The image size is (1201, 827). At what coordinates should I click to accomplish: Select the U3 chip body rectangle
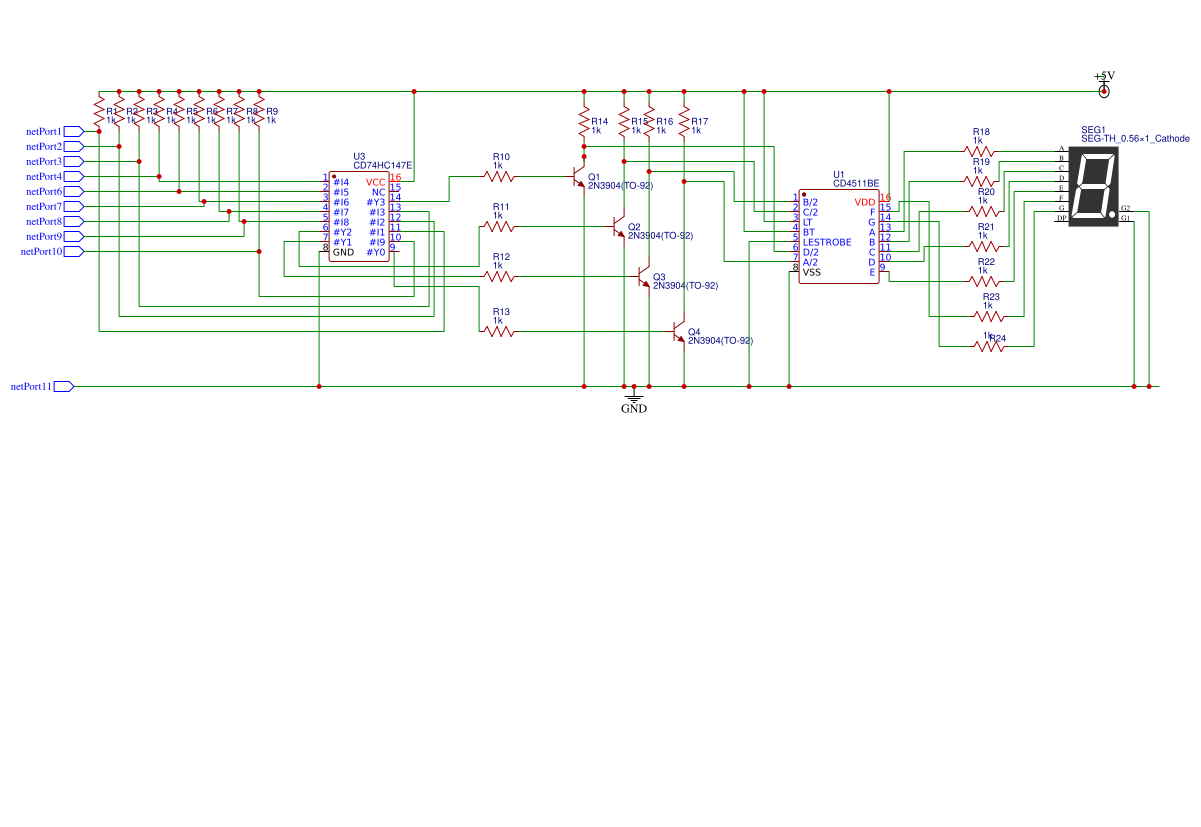point(359,217)
